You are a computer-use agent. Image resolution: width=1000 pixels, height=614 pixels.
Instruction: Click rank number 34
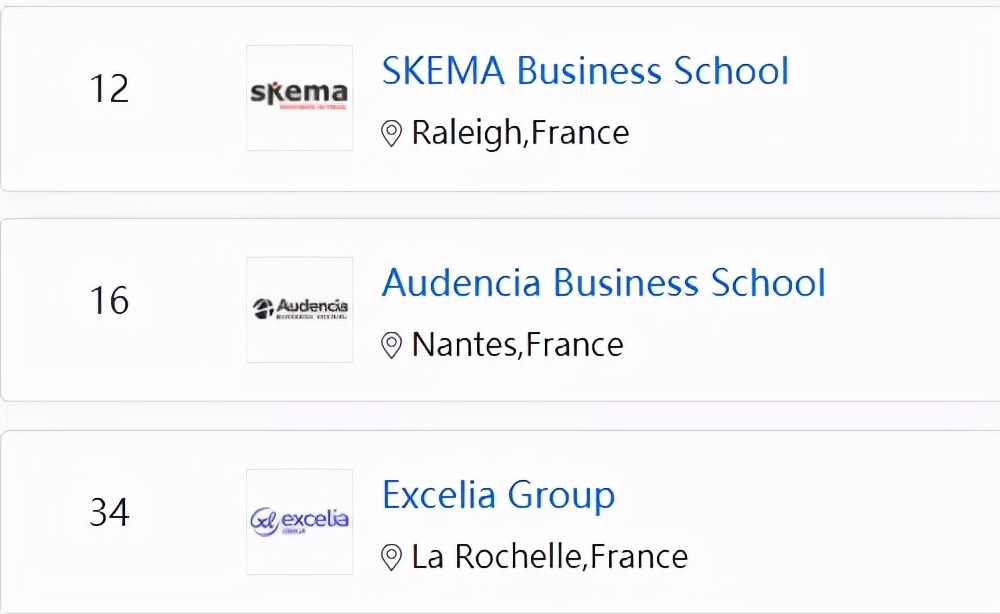coord(109,513)
